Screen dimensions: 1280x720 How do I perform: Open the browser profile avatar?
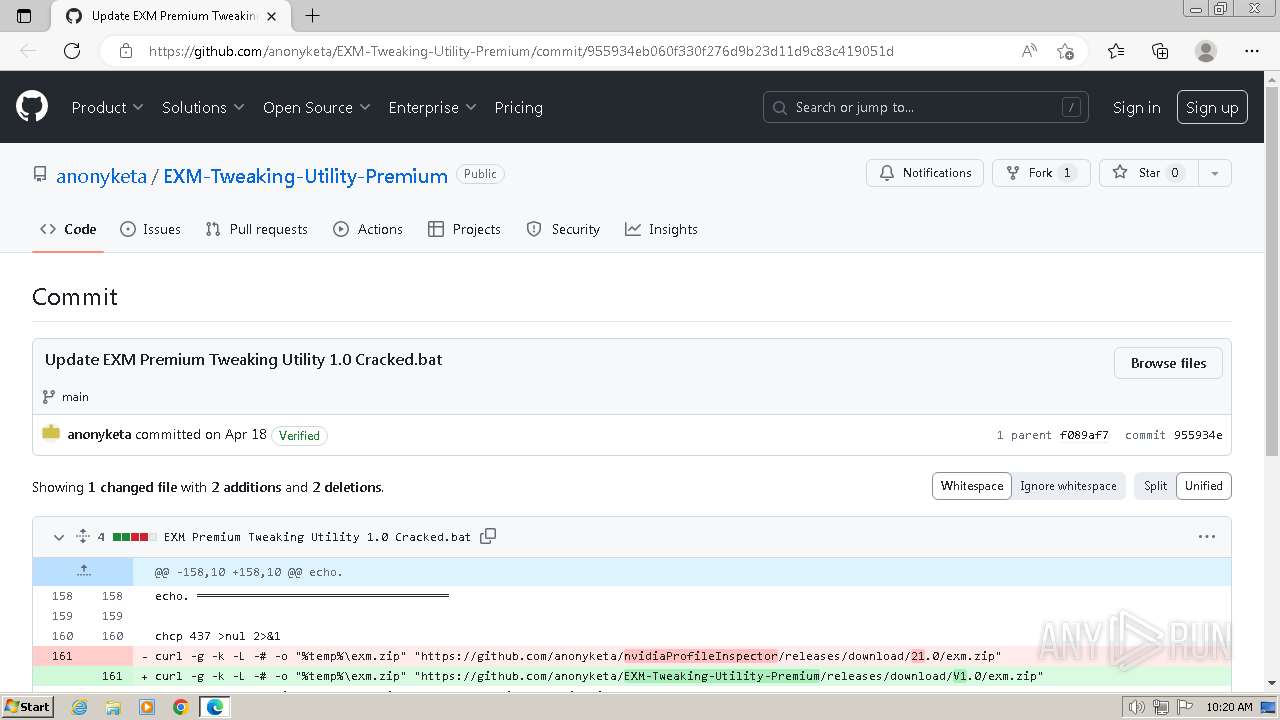[1206, 51]
